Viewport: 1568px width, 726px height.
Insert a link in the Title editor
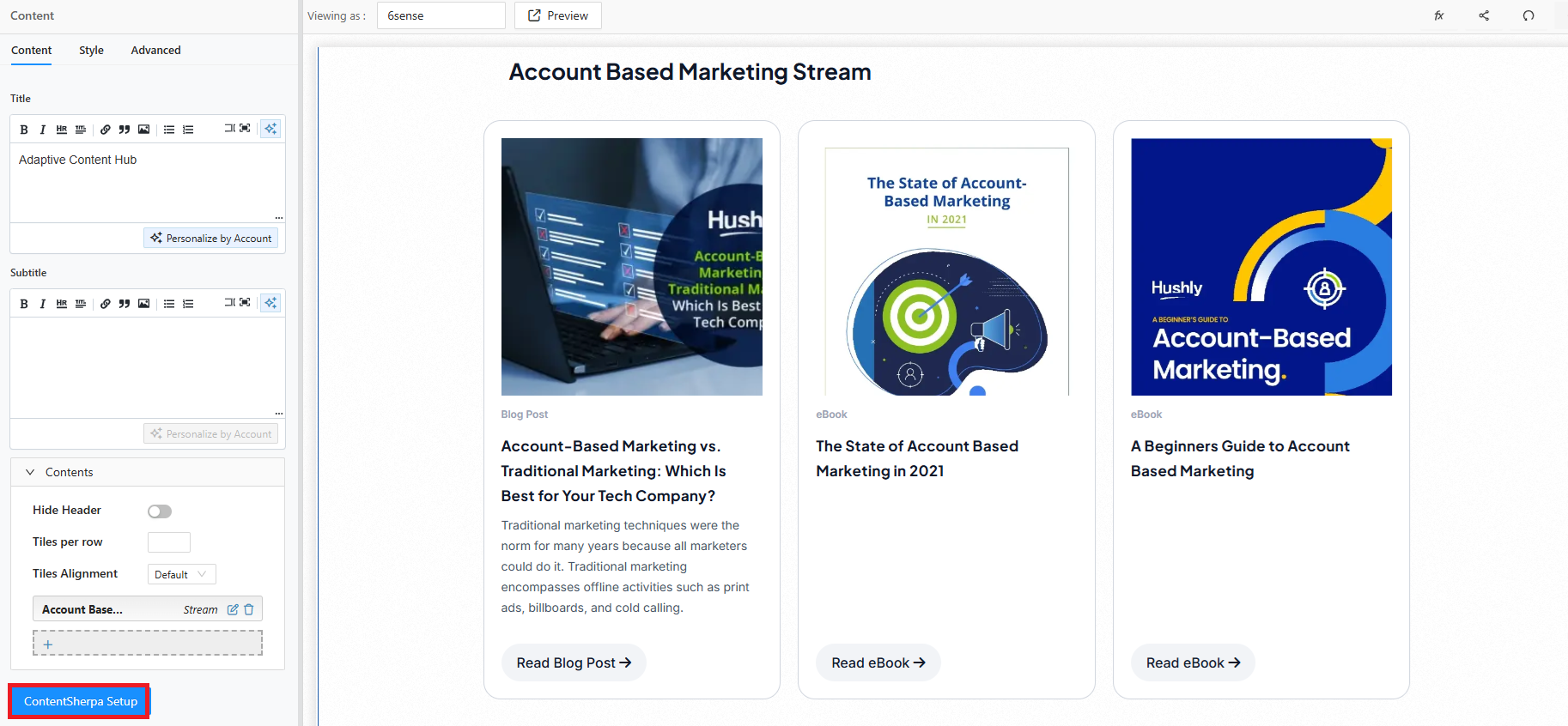click(105, 130)
